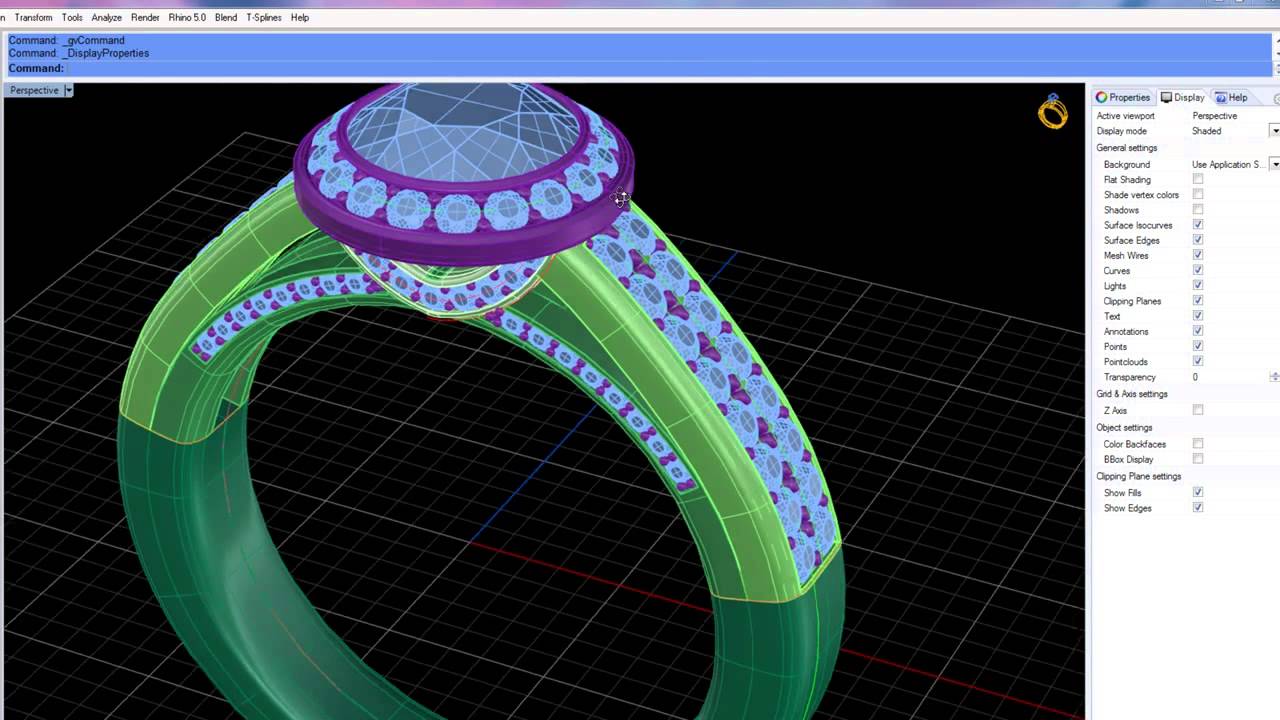This screenshot has height=720, width=1280.
Task: Click the 'Grid & Axis settings' heading
Action: pos(1131,394)
